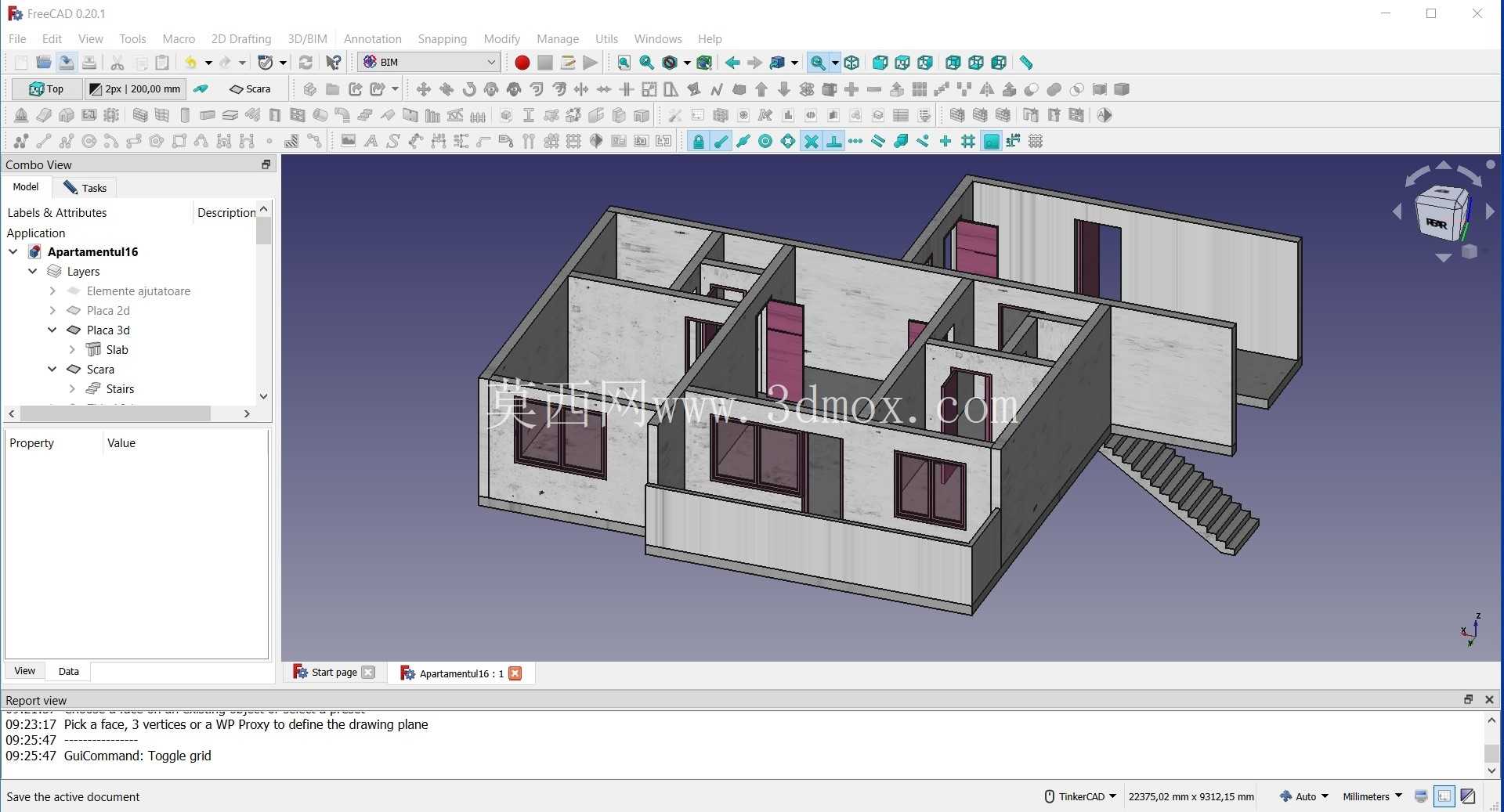Toggle snap to endpoint
Viewport: 1504px width, 812px height.
pos(721,141)
